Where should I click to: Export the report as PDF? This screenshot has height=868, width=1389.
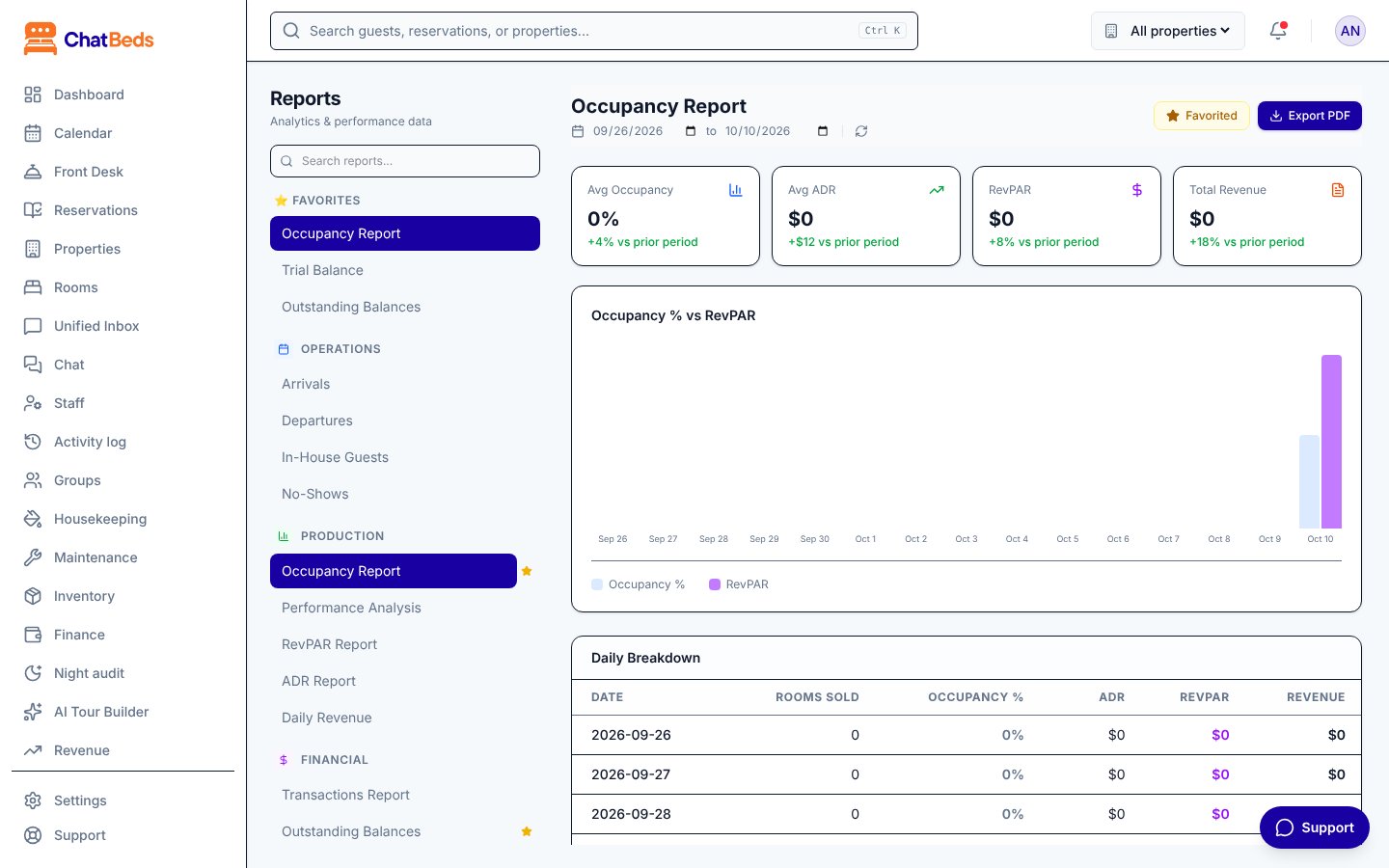[1310, 116]
